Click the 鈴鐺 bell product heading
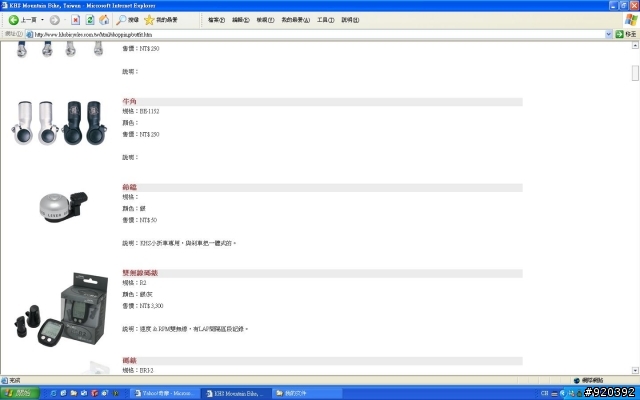The image size is (640, 400). (129, 187)
